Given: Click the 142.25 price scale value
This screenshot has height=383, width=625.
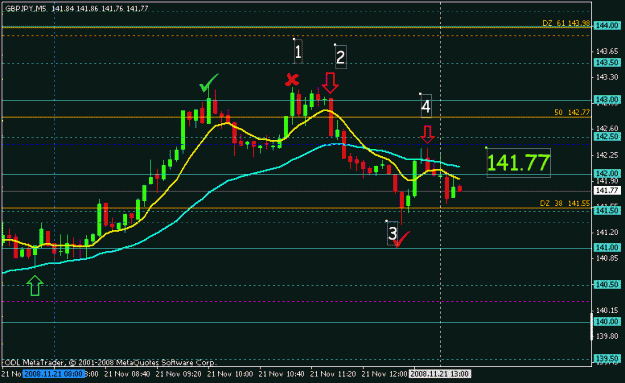Looking at the screenshot, I should [x=607, y=155].
